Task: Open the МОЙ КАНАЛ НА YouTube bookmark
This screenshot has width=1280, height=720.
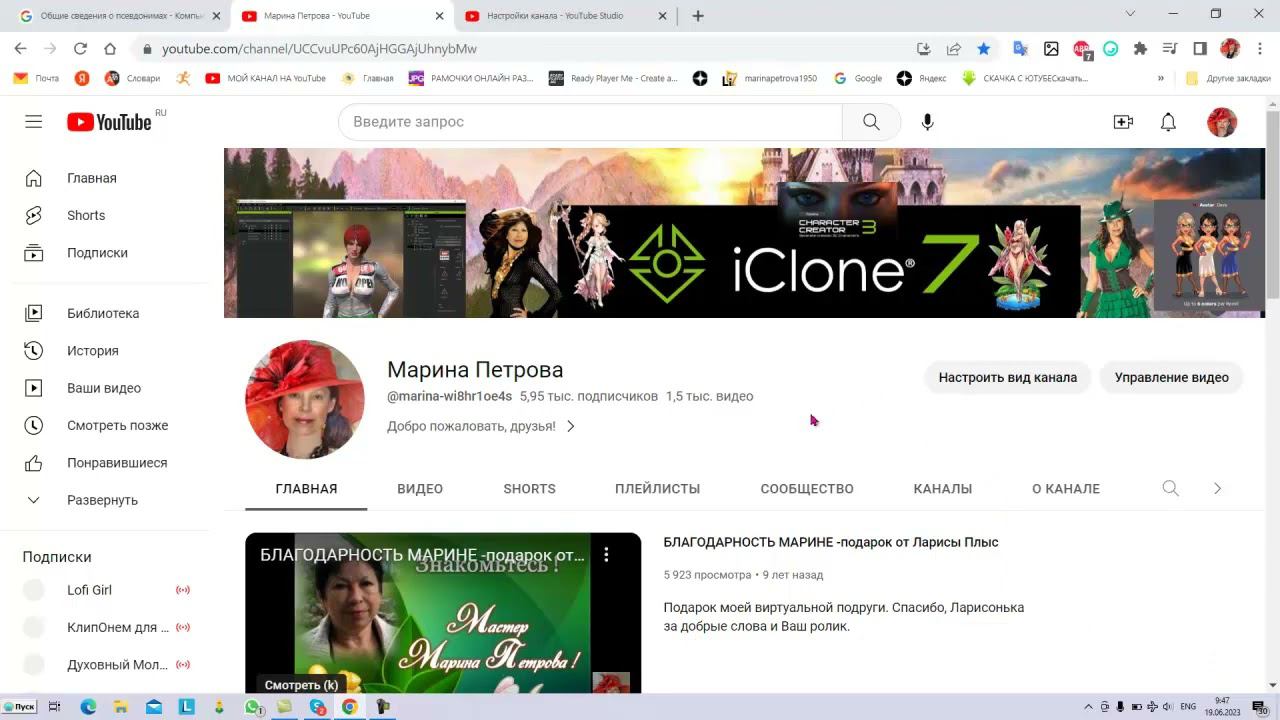Action: pyautogui.click(x=266, y=78)
